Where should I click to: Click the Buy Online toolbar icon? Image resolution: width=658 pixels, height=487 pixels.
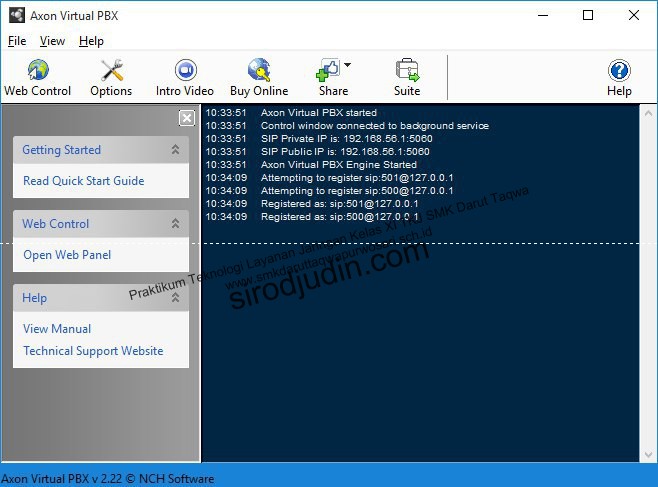[x=259, y=70]
